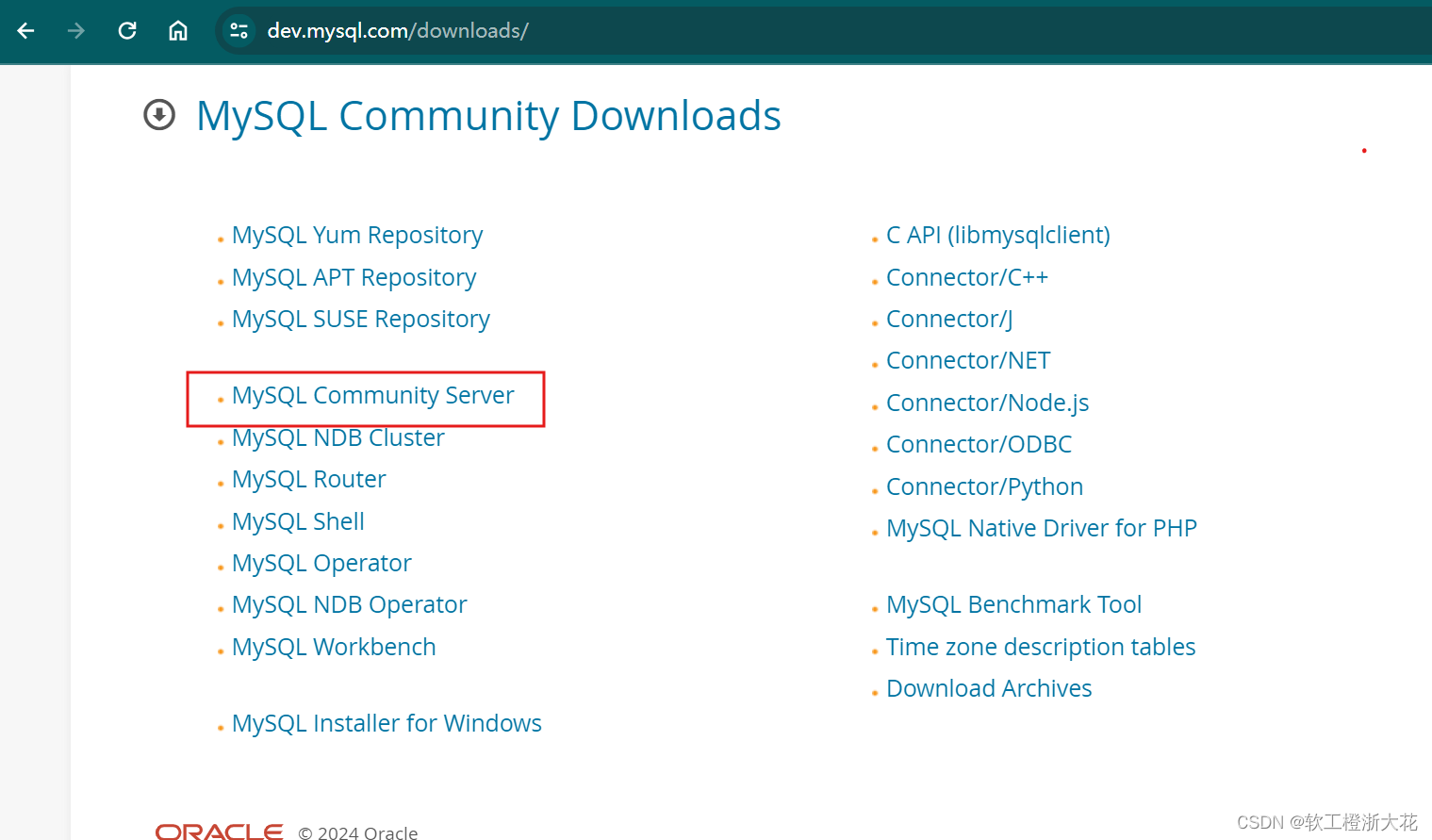
Task: Click the Download Archives link
Action: (988, 688)
